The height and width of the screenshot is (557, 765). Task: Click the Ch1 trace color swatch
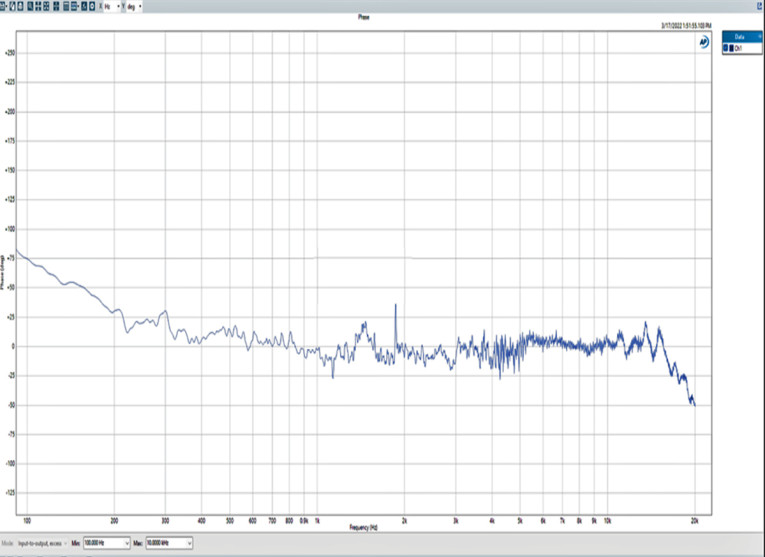tap(731, 48)
